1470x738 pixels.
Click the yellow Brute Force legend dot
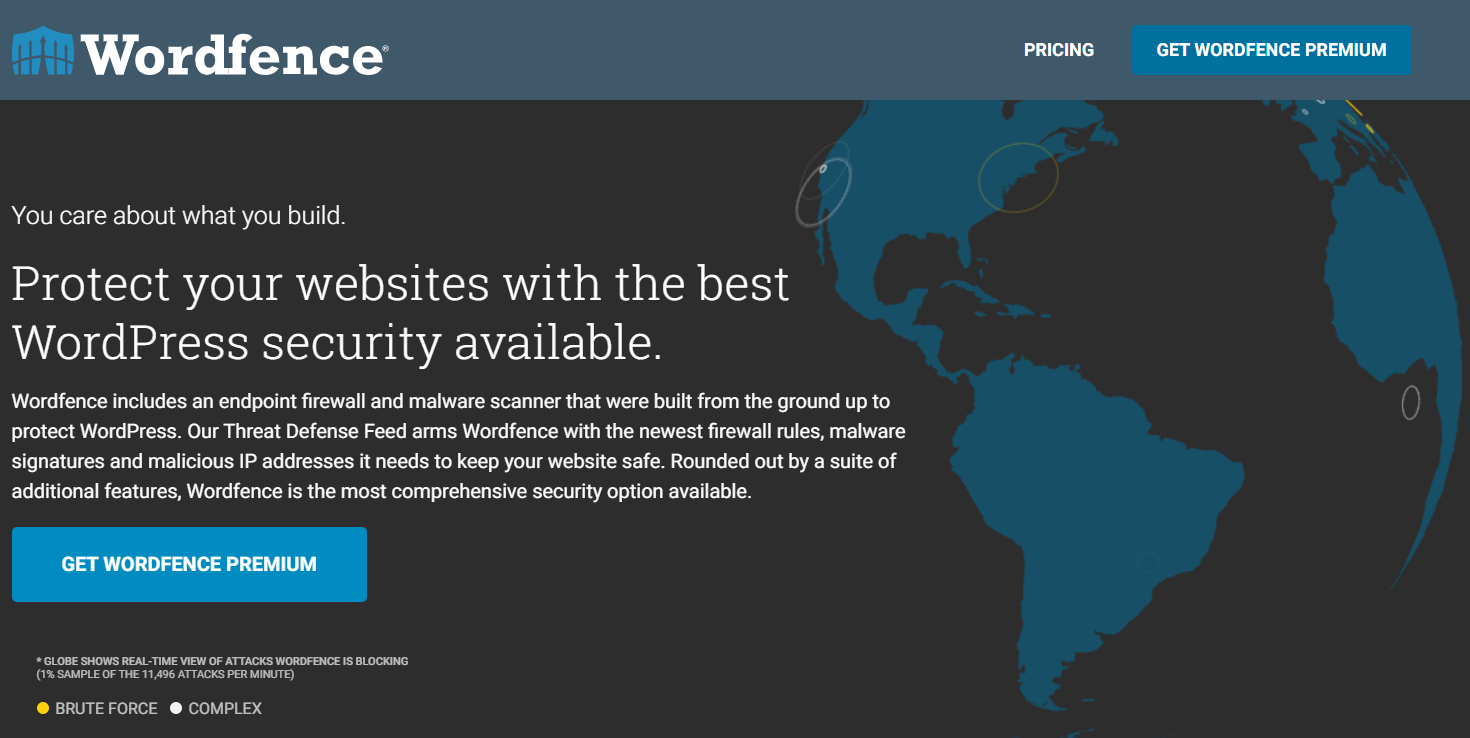click(x=43, y=708)
